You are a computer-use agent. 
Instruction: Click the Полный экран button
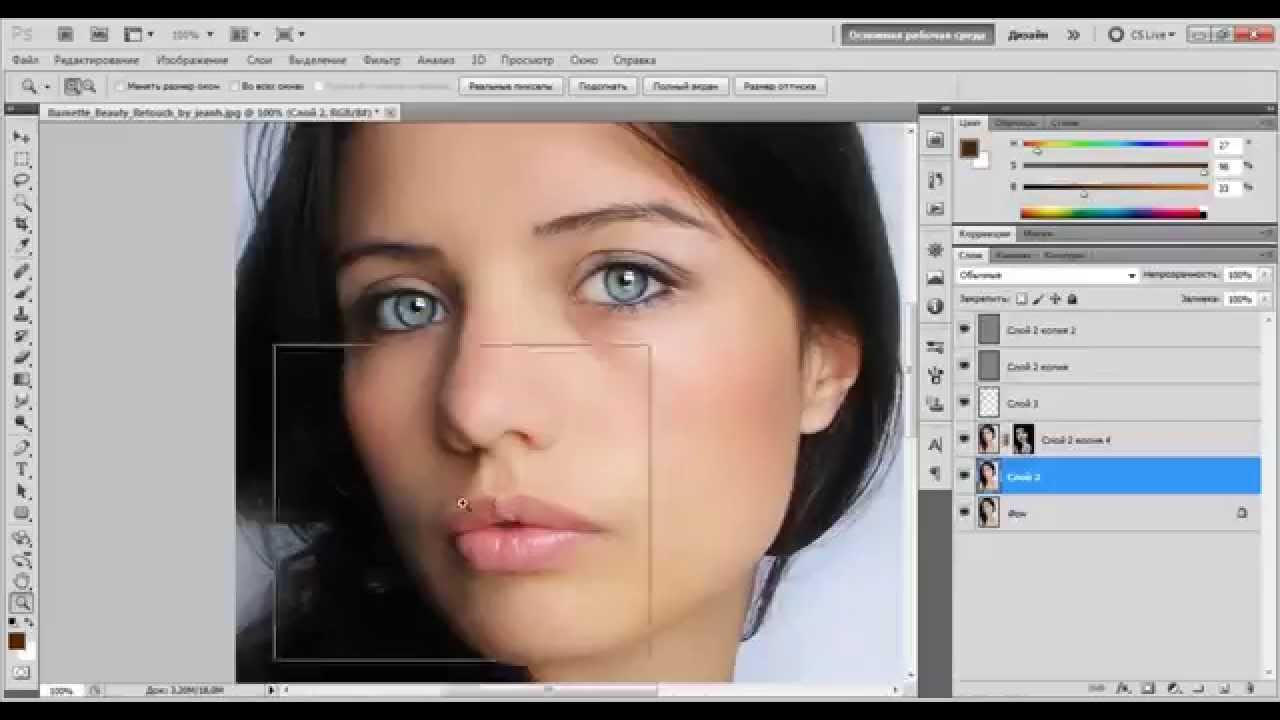(x=685, y=86)
